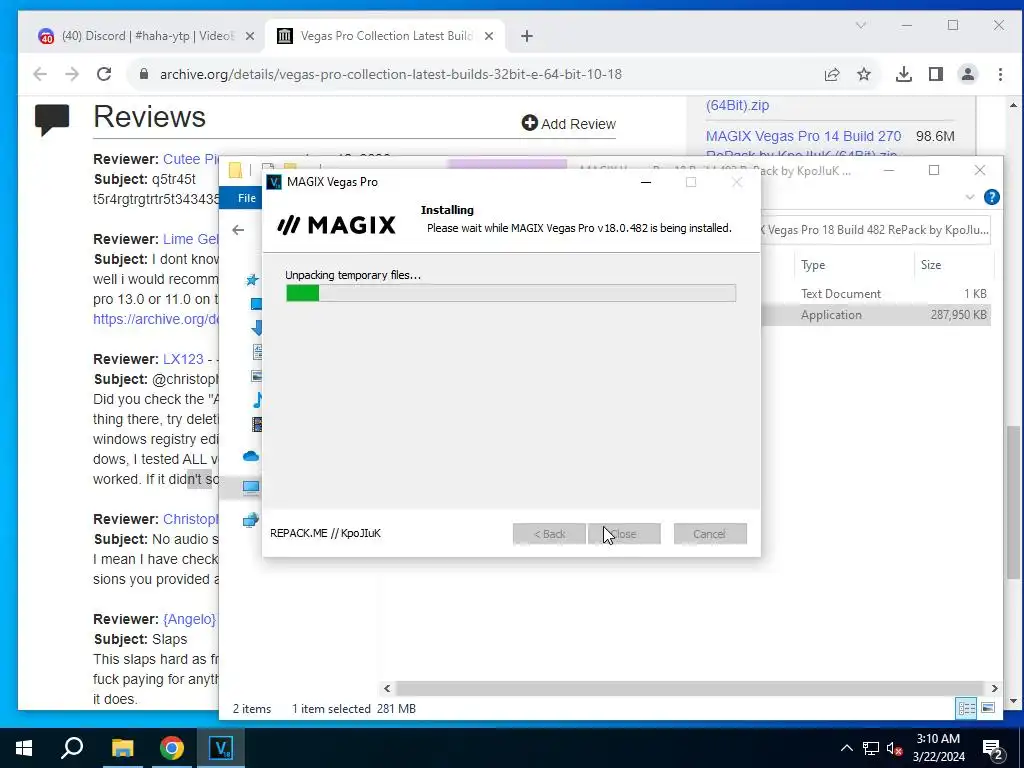Close the Vegas Pro Collection tab
The height and width of the screenshot is (768, 1024).
click(488, 37)
